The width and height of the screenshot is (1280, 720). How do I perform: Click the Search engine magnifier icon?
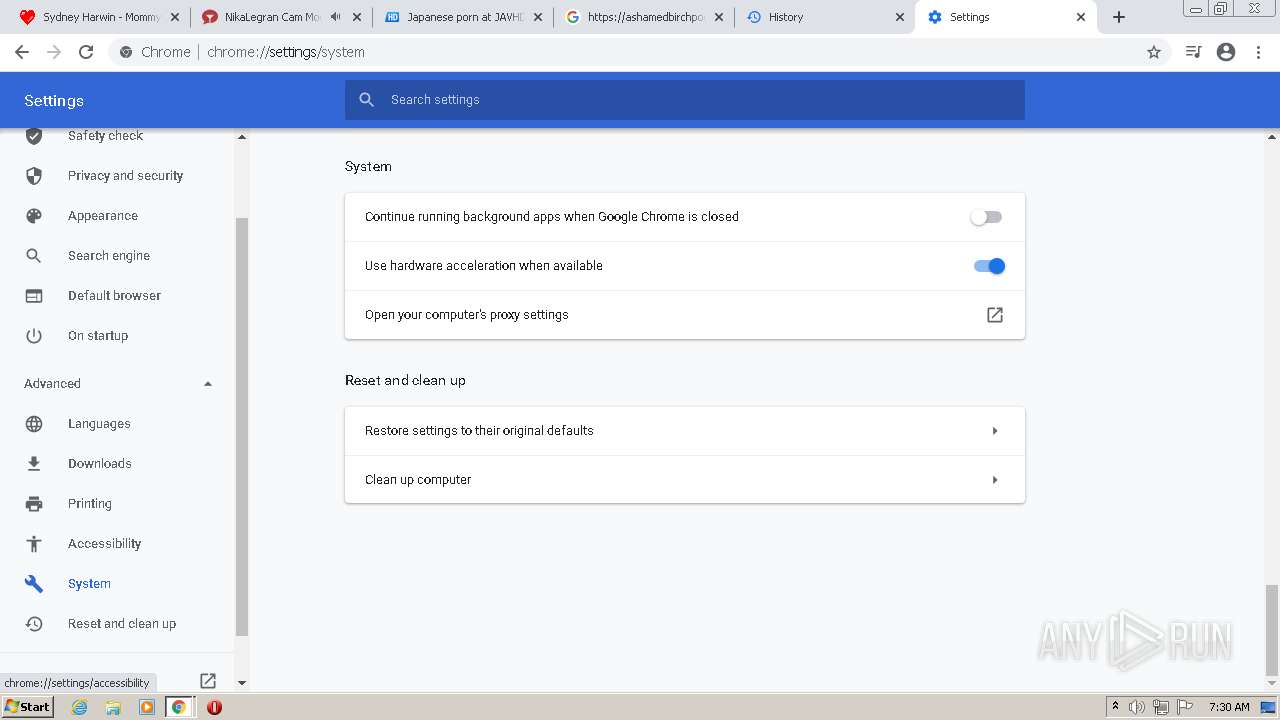tap(34, 256)
